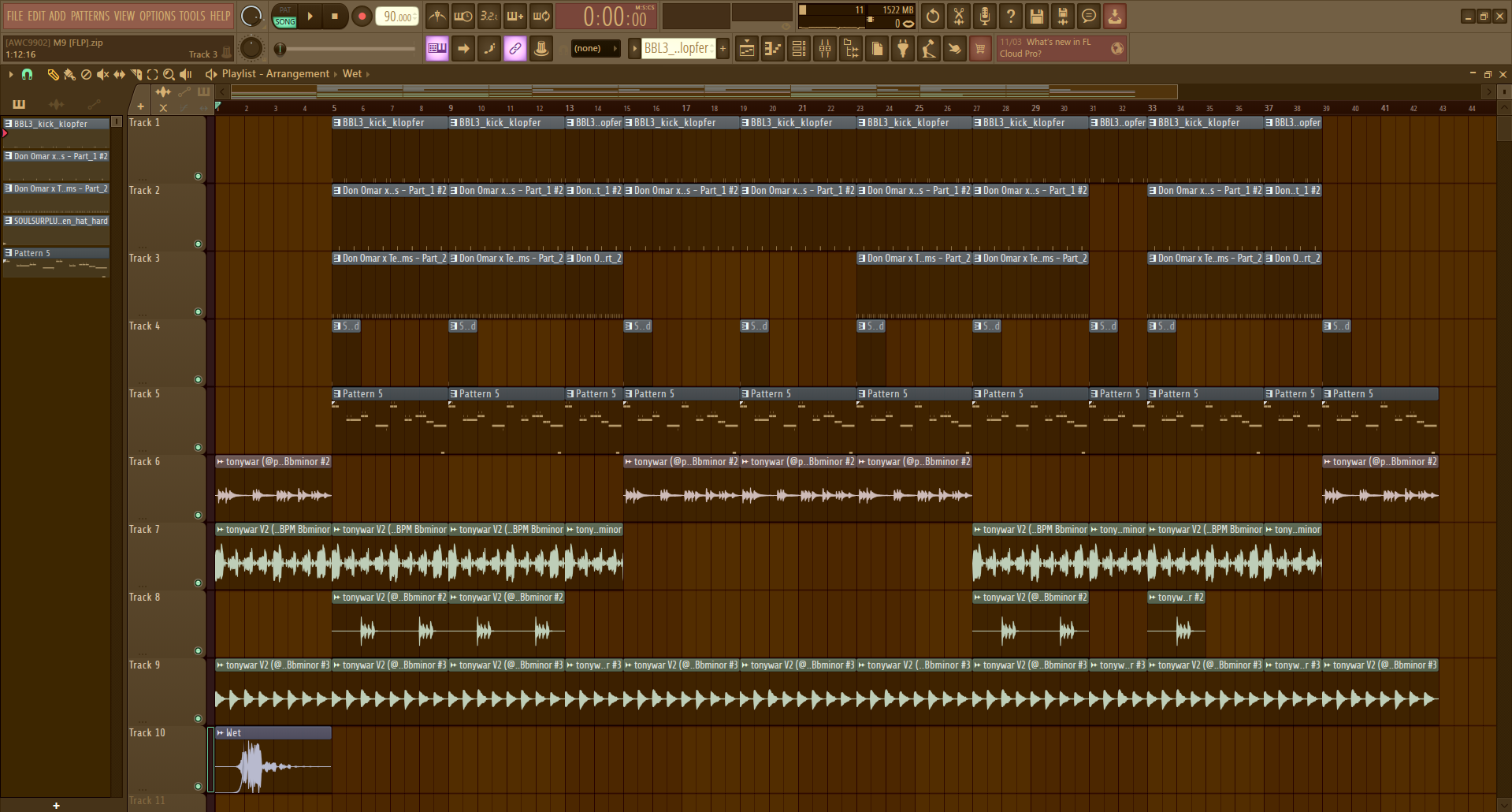Viewport: 1512px width, 812px height.
Task: Click the countdown before recording icon
Action: click(489, 16)
